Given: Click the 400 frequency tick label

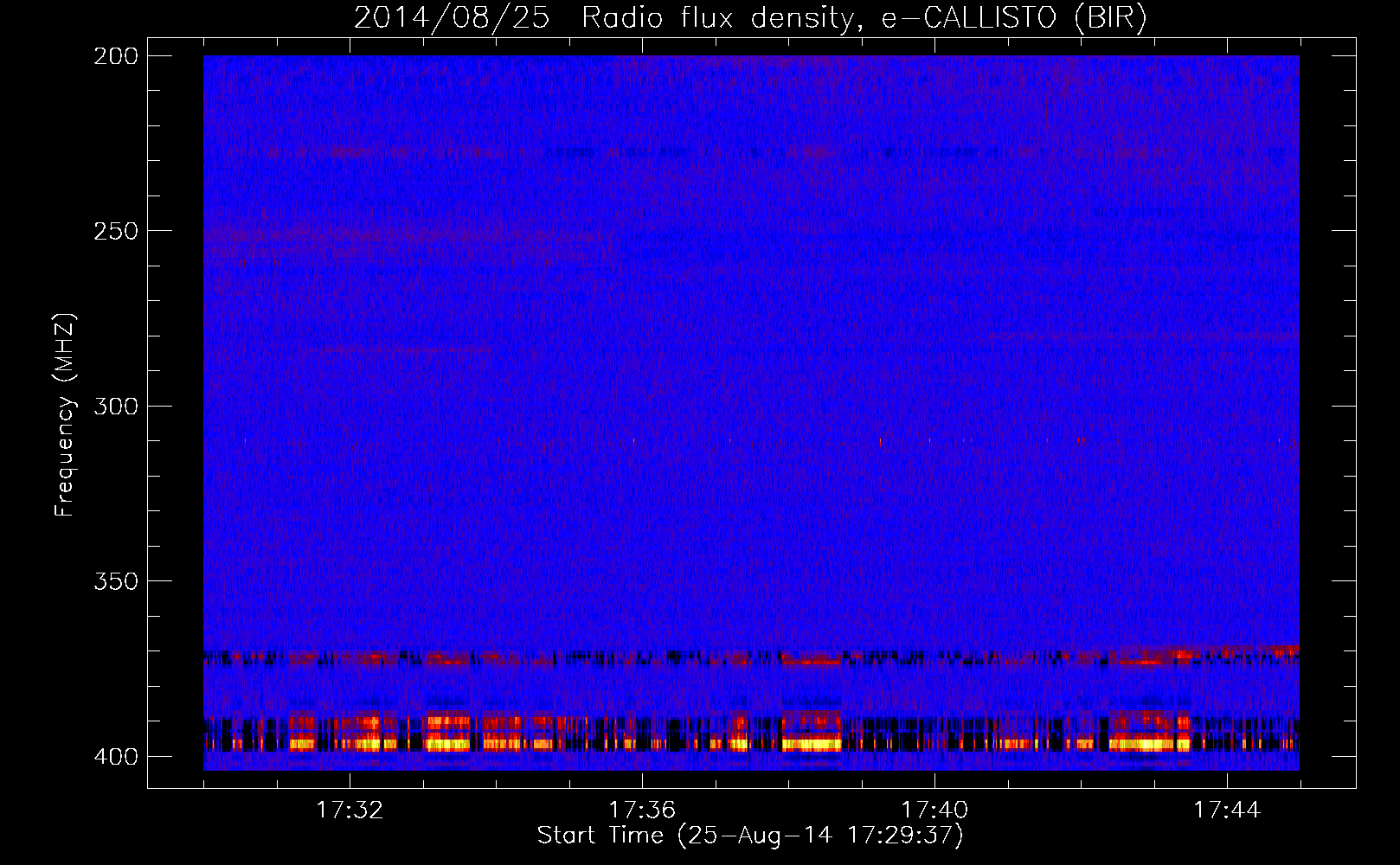Looking at the screenshot, I should click(x=115, y=757).
